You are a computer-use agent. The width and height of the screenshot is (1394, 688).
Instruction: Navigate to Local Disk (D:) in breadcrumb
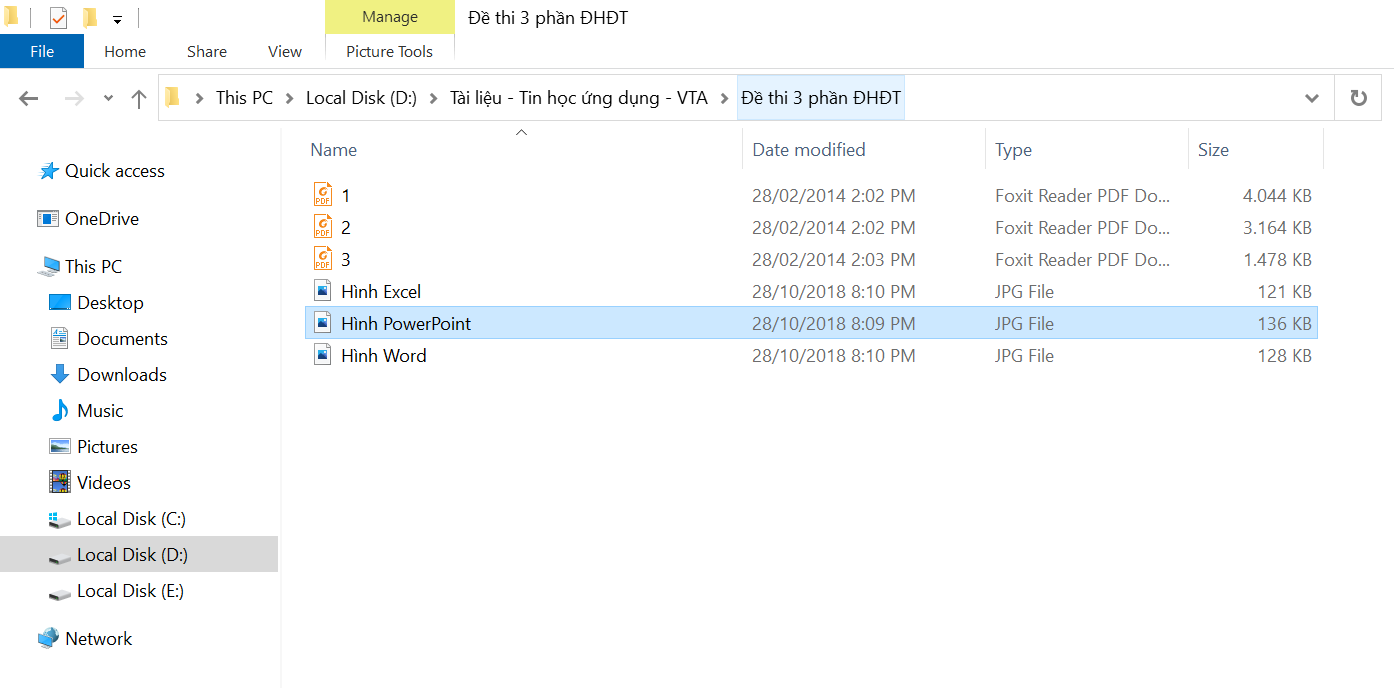point(361,98)
